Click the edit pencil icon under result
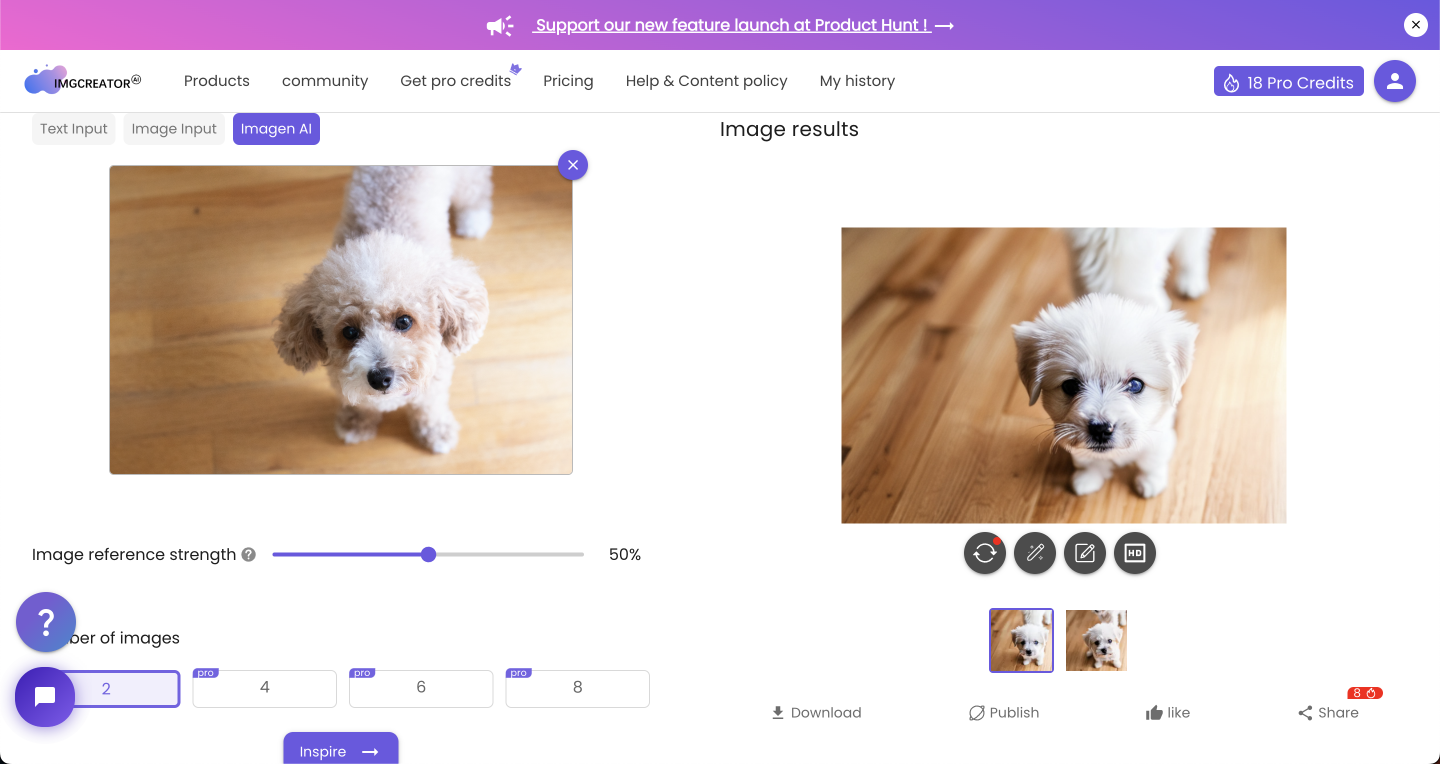The image size is (1440, 764). point(1084,553)
